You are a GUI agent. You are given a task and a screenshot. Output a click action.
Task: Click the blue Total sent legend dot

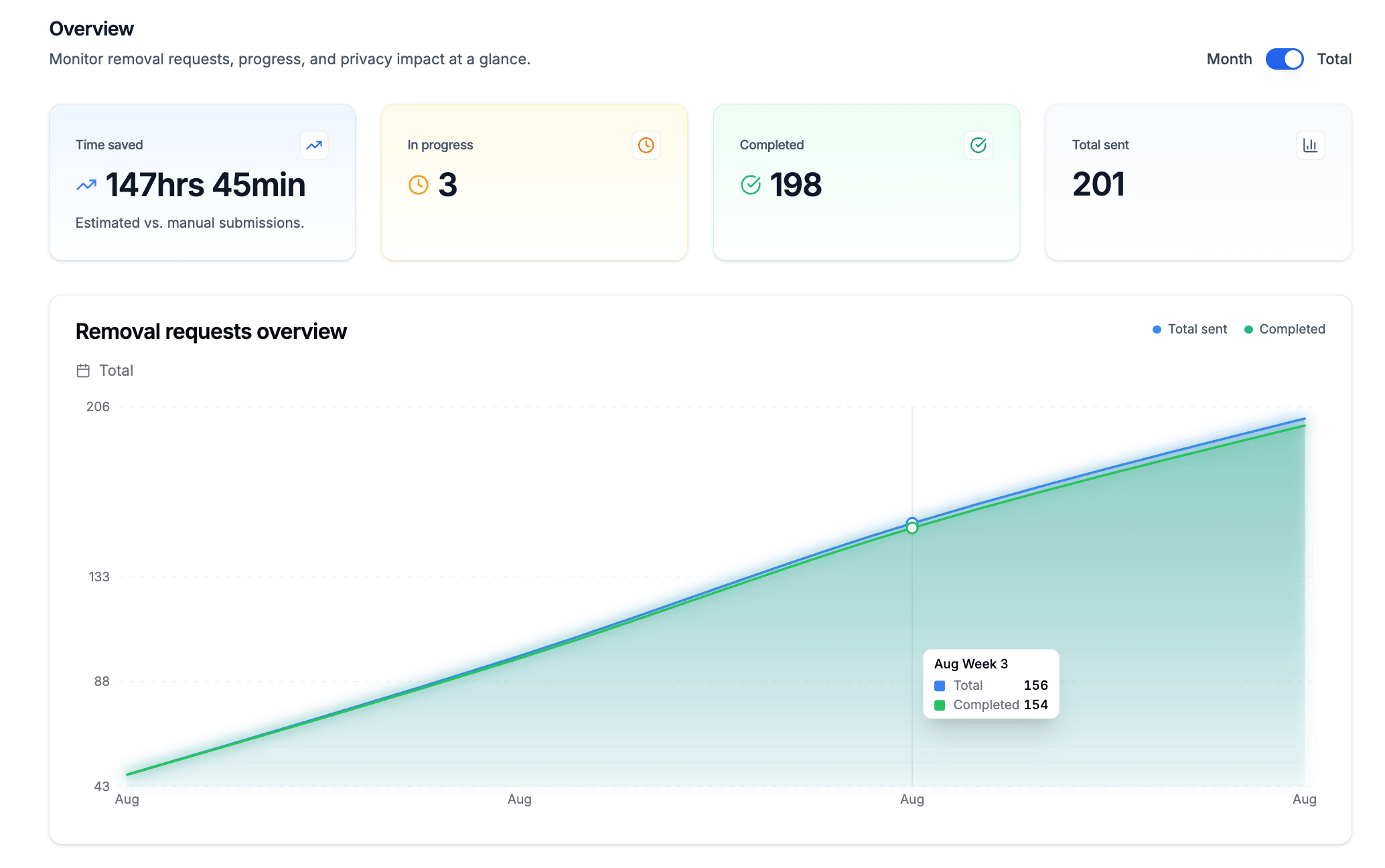pyautogui.click(x=1157, y=330)
